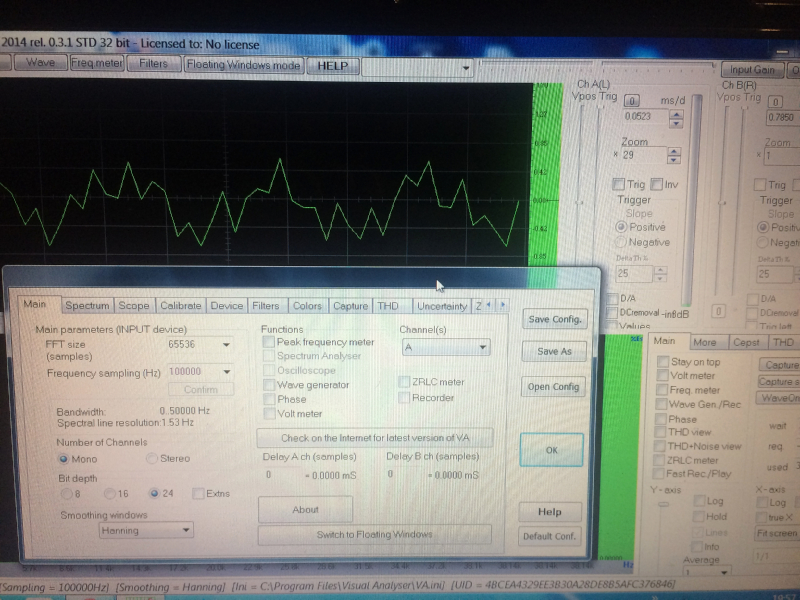This screenshot has width=800, height=600.
Task: Click the Help button in settings dialog
Action: point(549,512)
